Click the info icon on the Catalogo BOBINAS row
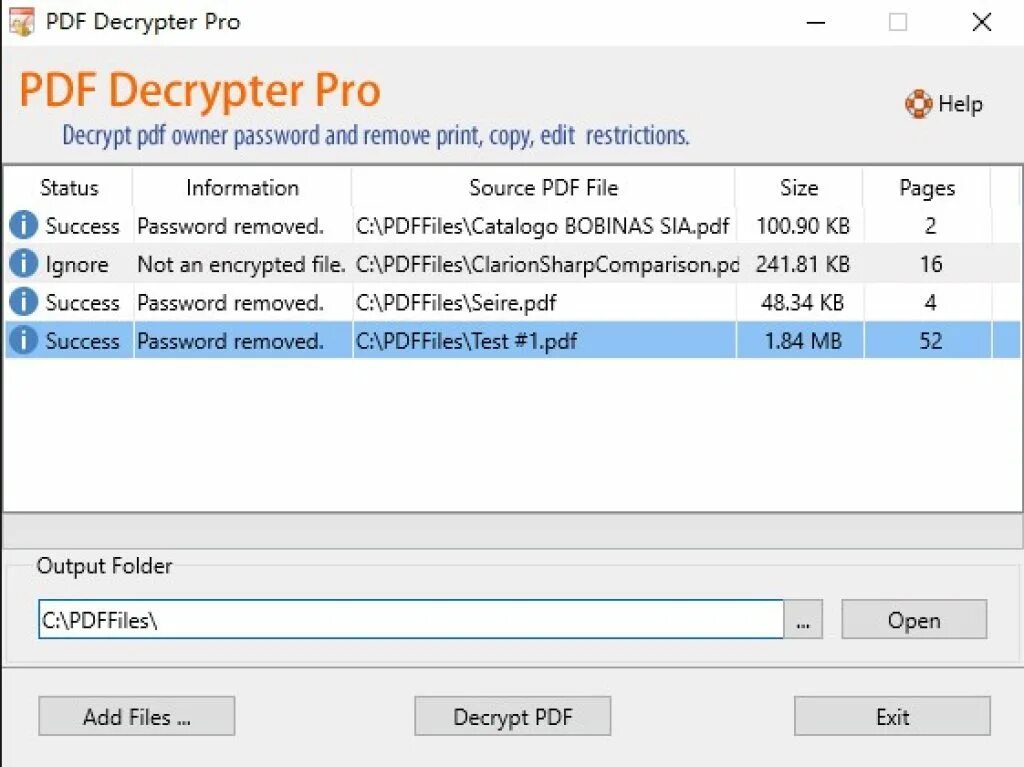Screen dimensions: 1024x767 pos(23,226)
